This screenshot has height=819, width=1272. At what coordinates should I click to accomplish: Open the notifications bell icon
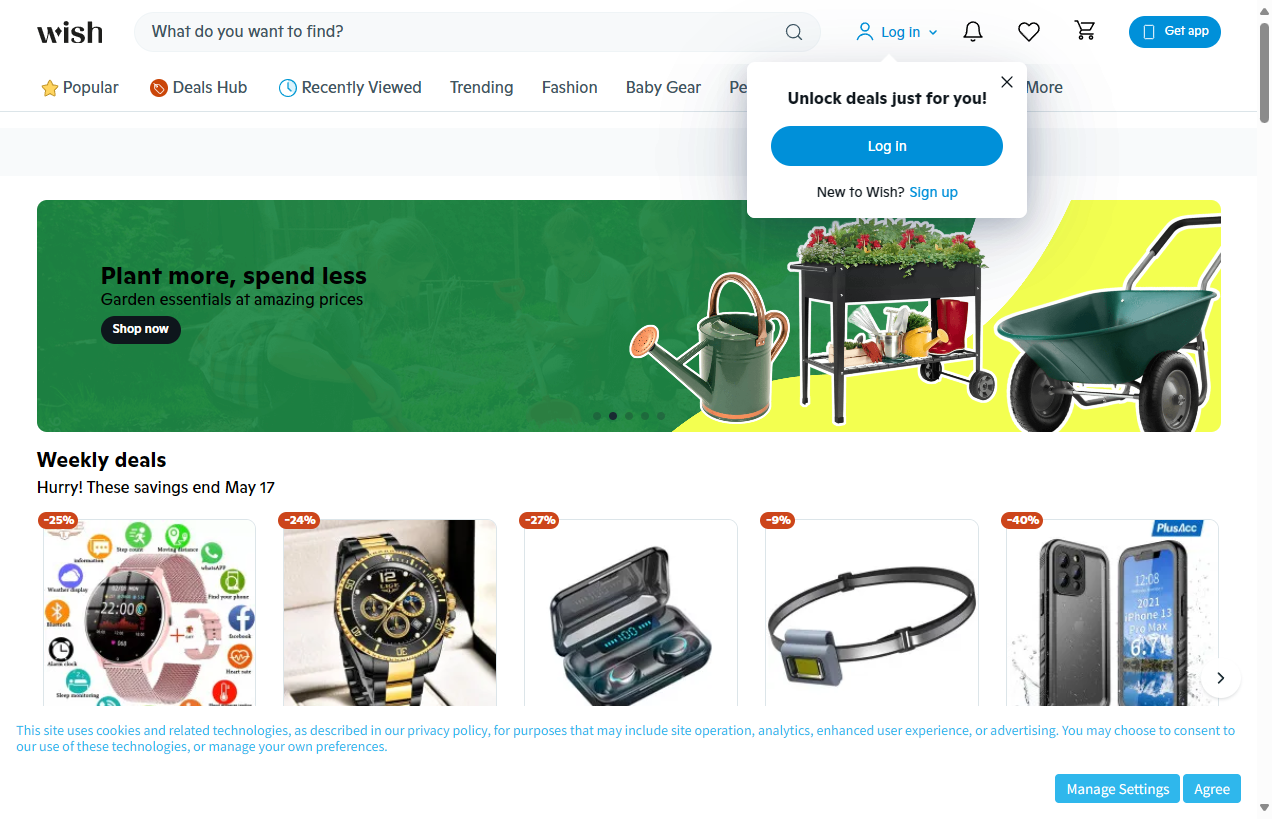click(973, 32)
